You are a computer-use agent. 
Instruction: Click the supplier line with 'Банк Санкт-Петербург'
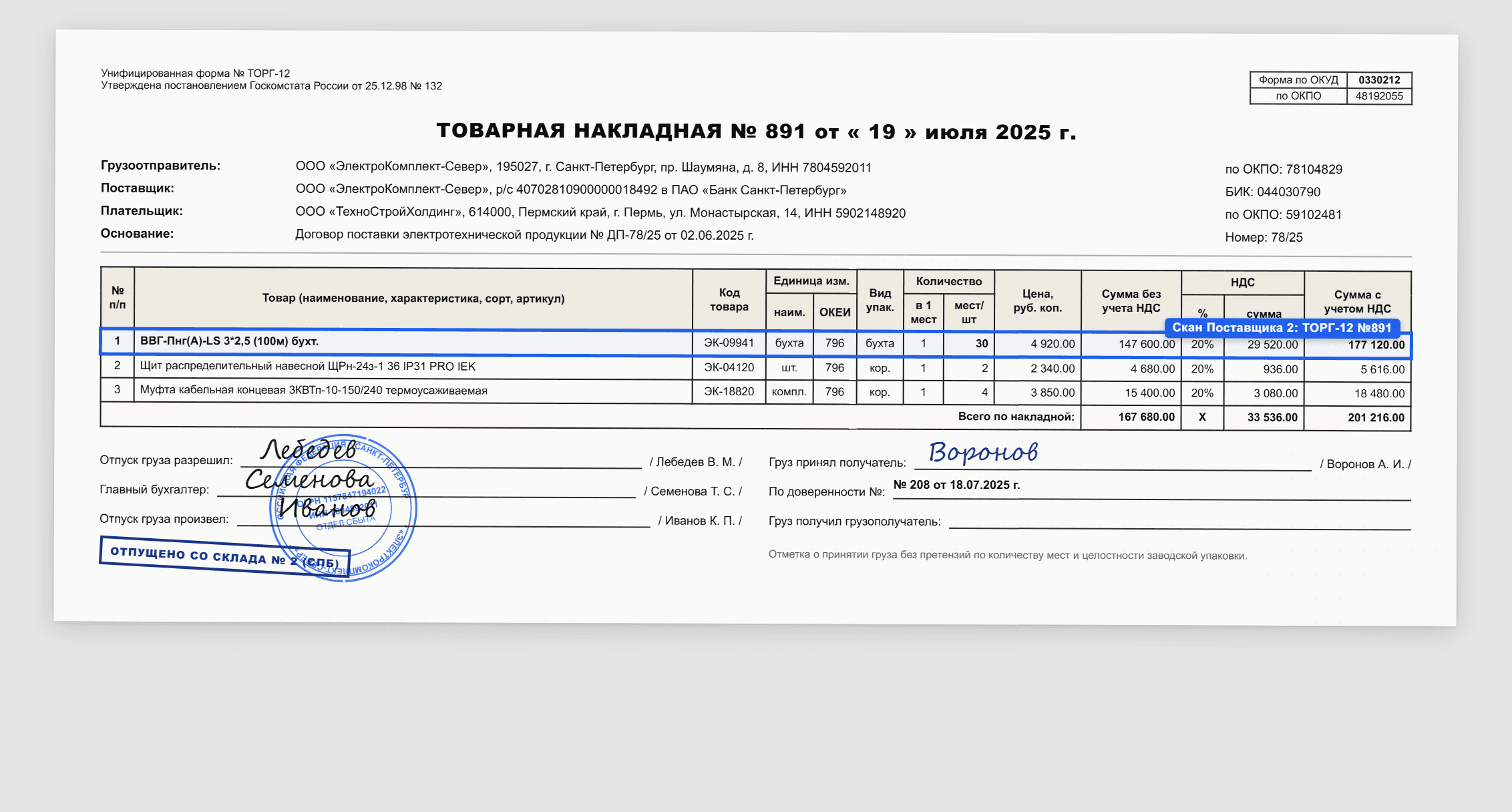click(571, 190)
